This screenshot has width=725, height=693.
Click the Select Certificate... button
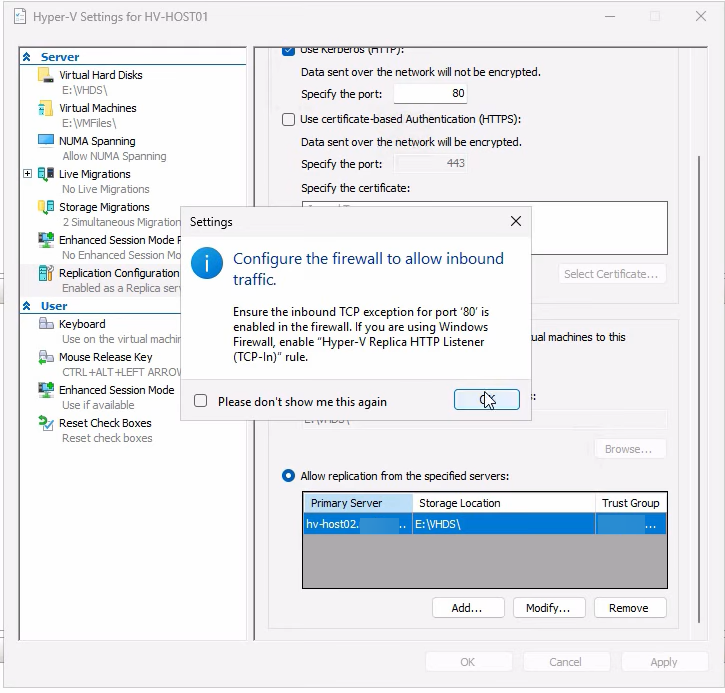pos(611,274)
